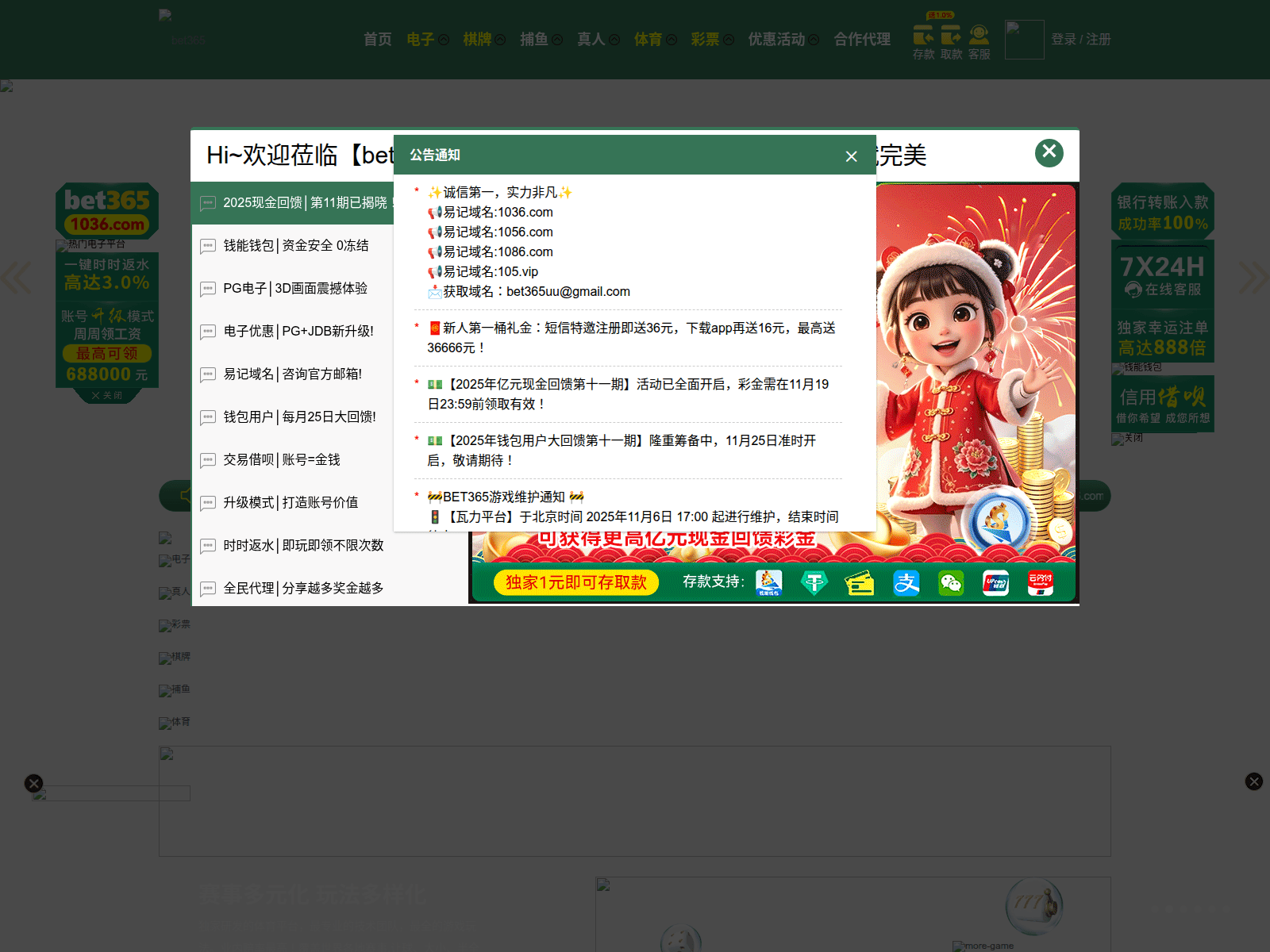This screenshot has width=1270, height=952.
Task: Click the more-game image link
Action: [983, 946]
